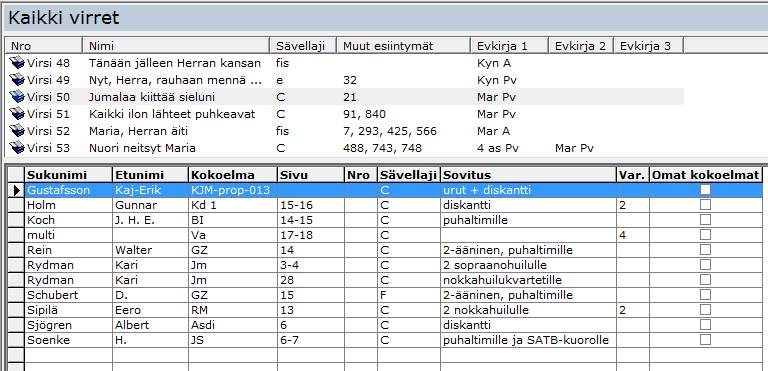Click the Walter first name cell

pyautogui.click(x=150, y=250)
